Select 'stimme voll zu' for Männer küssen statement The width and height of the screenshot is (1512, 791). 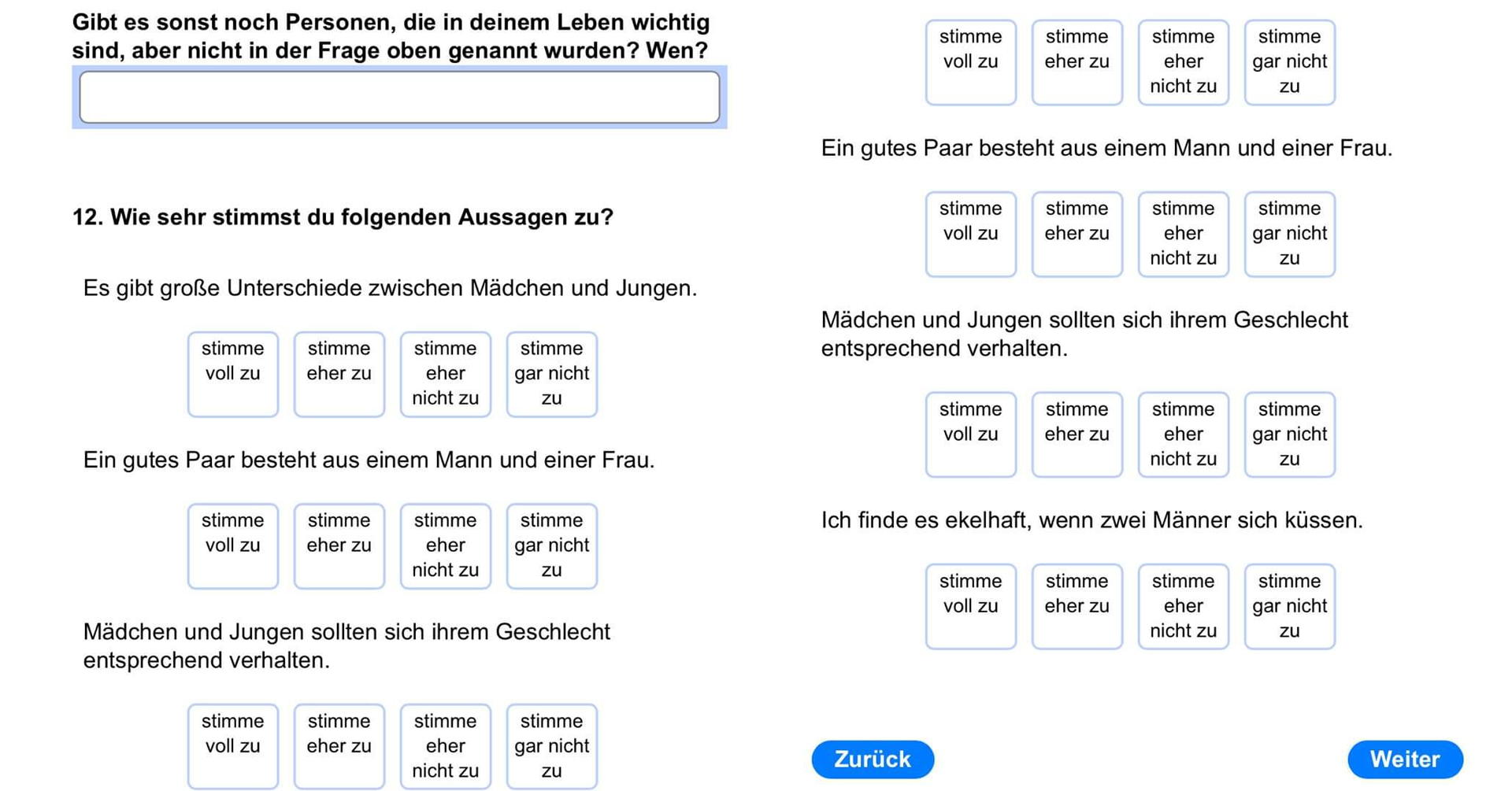(x=971, y=606)
